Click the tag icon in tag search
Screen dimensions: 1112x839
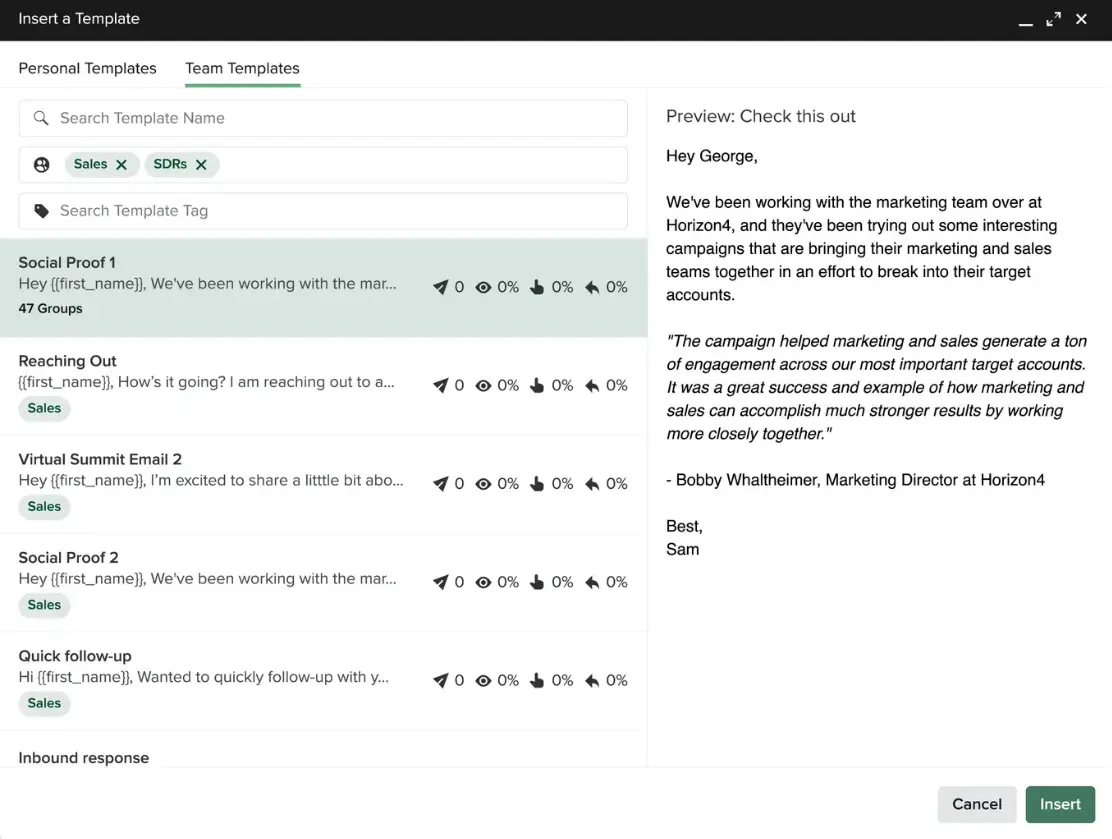click(x=42, y=211)
